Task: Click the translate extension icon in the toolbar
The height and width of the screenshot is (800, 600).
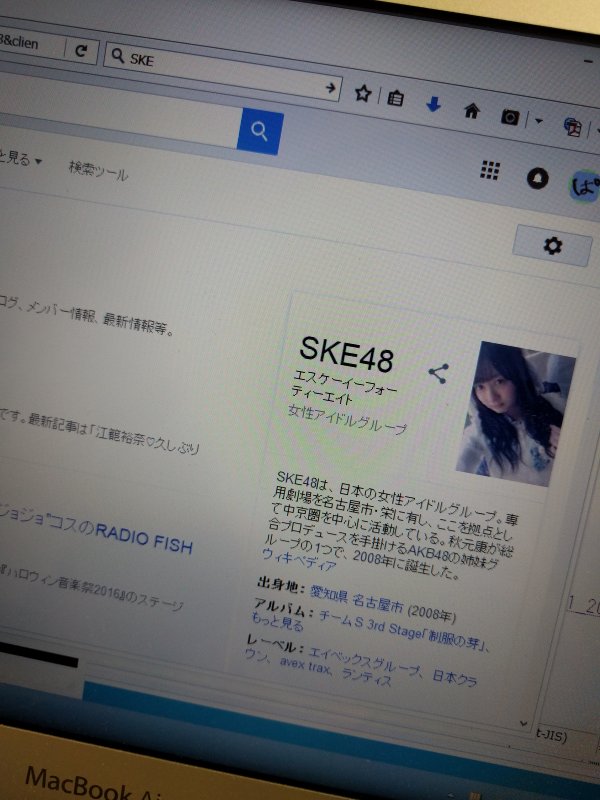Action: (573, 127)
